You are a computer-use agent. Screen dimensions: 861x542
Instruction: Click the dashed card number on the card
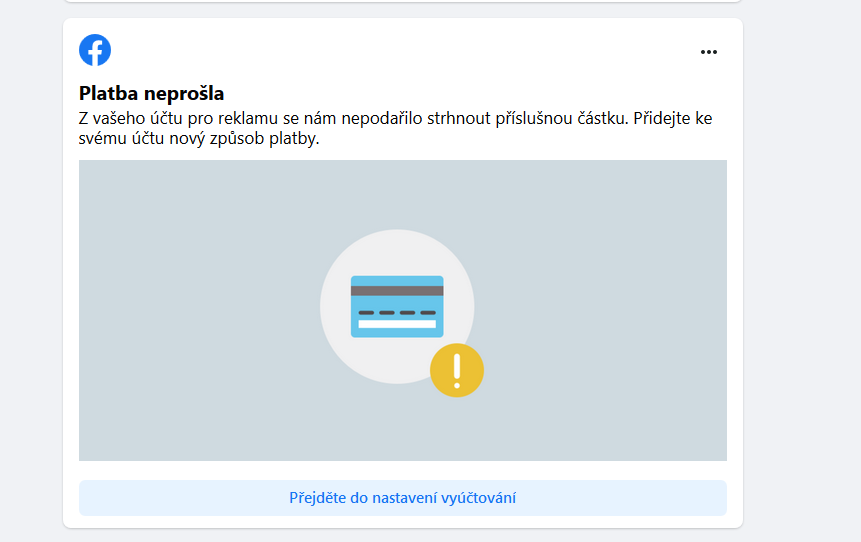pyautogui.click(x=397, y=312)
